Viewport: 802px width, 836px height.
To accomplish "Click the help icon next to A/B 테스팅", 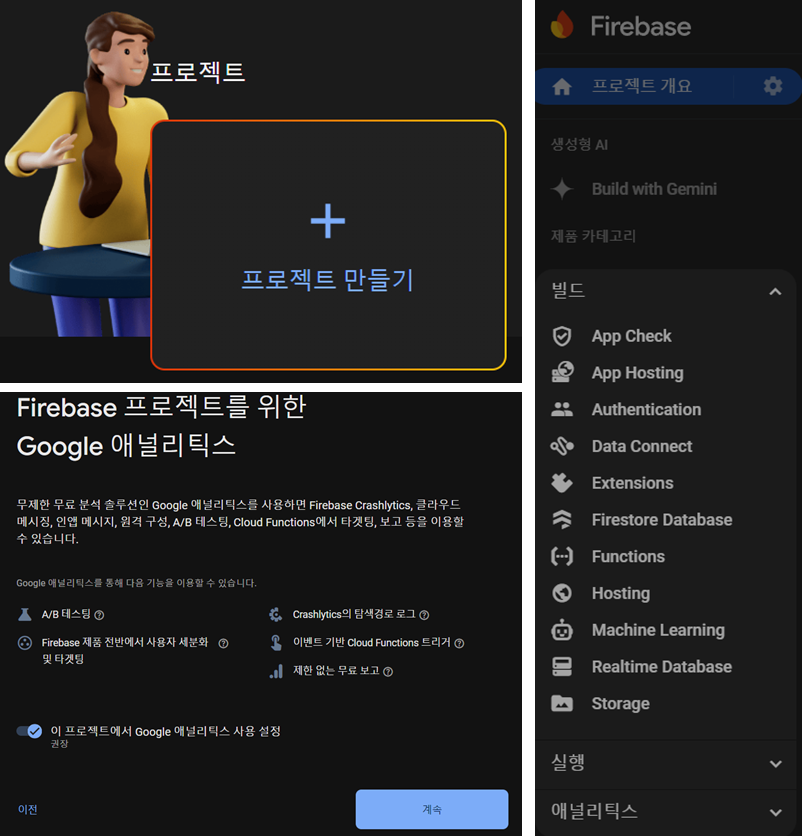I will [x=99, y=615].
